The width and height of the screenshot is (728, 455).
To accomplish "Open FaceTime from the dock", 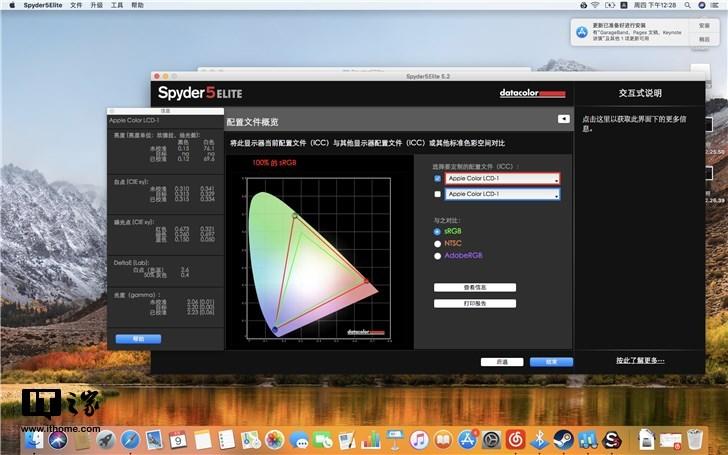I will (x=323, y=439).
